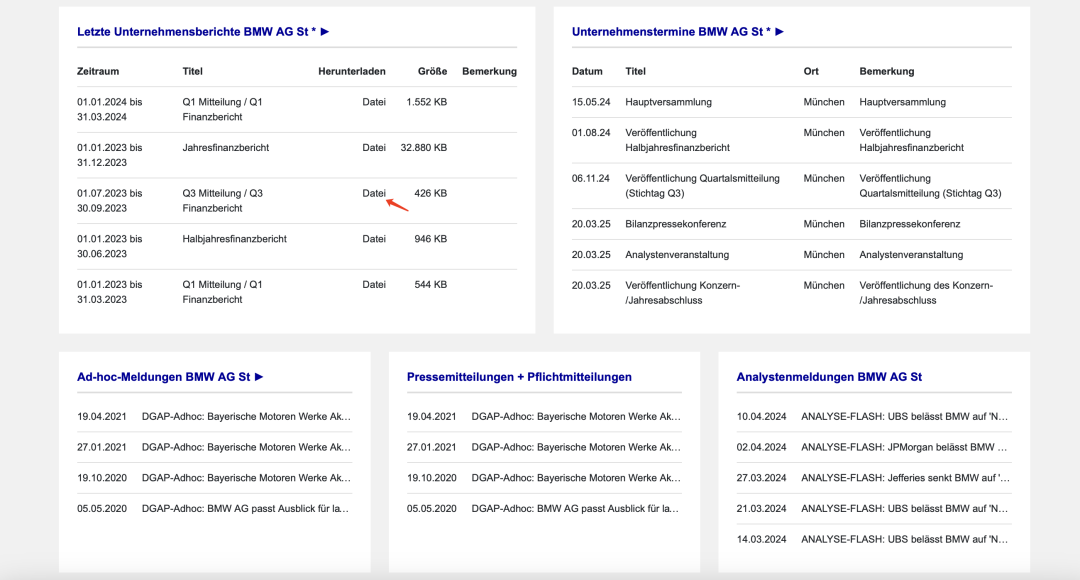Open the UBS analyst flash dated 10.04.2024

coord(904,417)
